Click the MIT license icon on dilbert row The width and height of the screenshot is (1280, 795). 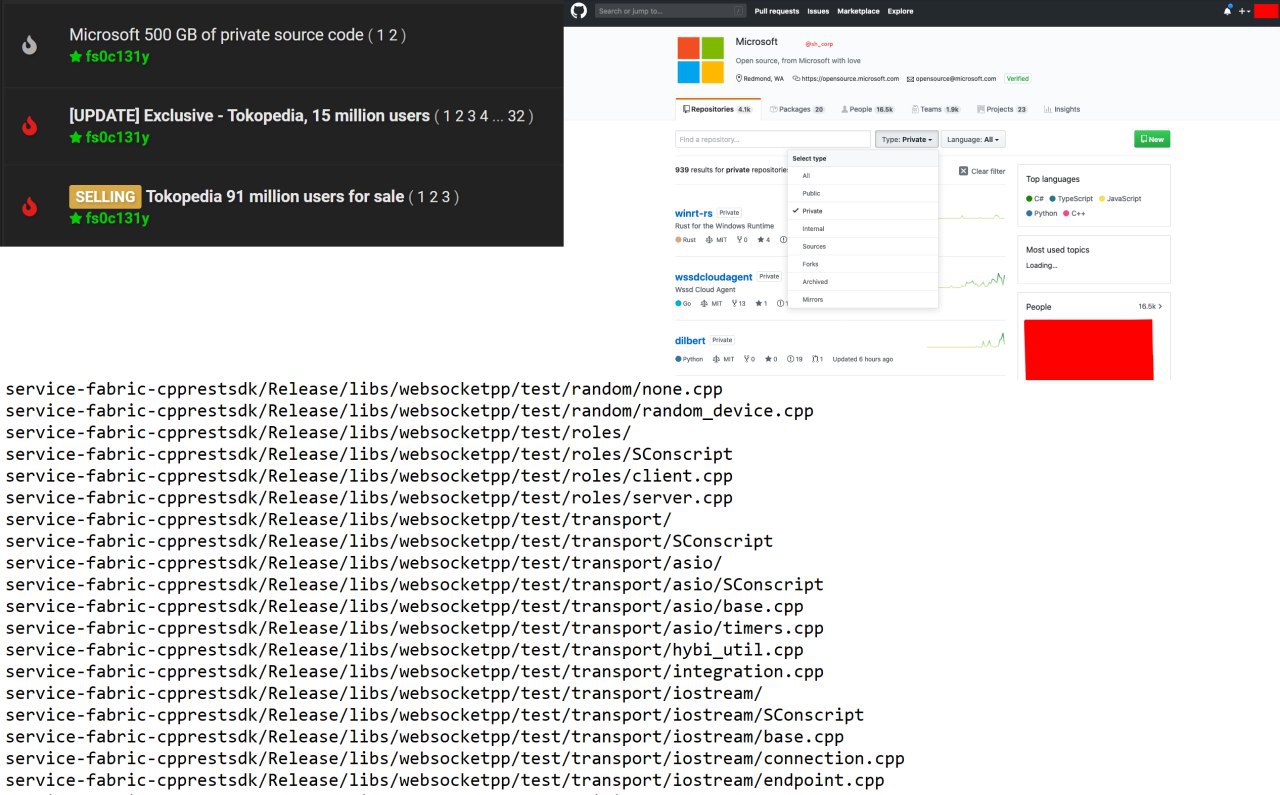(714, 359)
